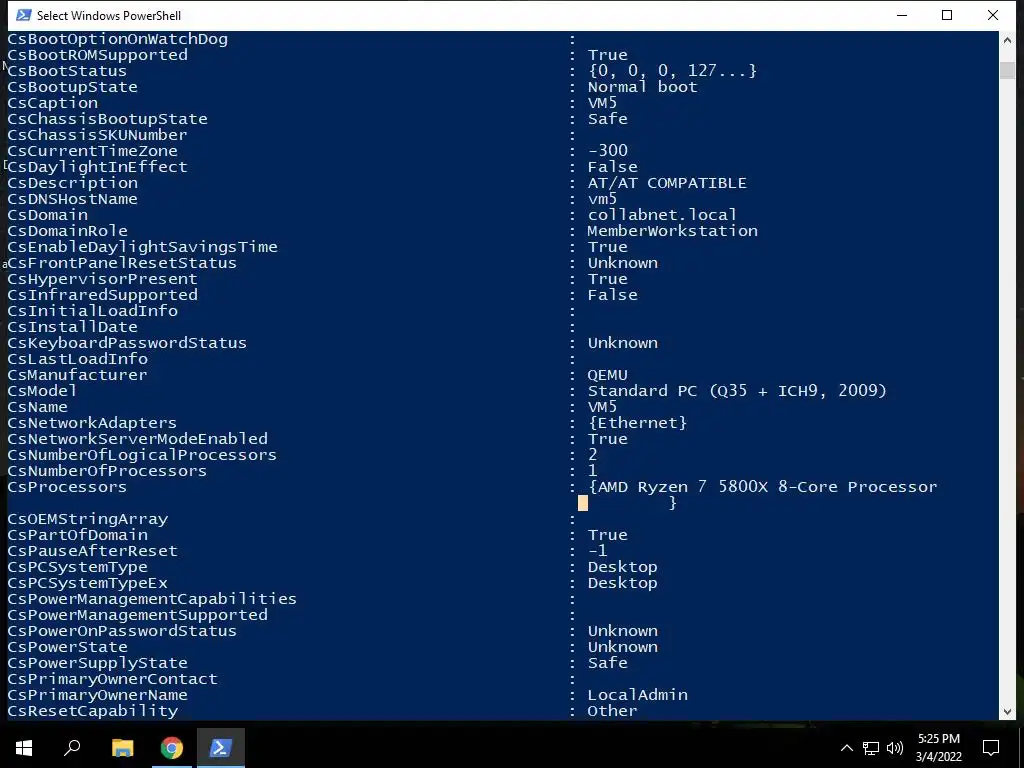This screenshot has height=768, width=1024.
Task: Click the CsPowerSupplyState property name
Action: point(97,663)
